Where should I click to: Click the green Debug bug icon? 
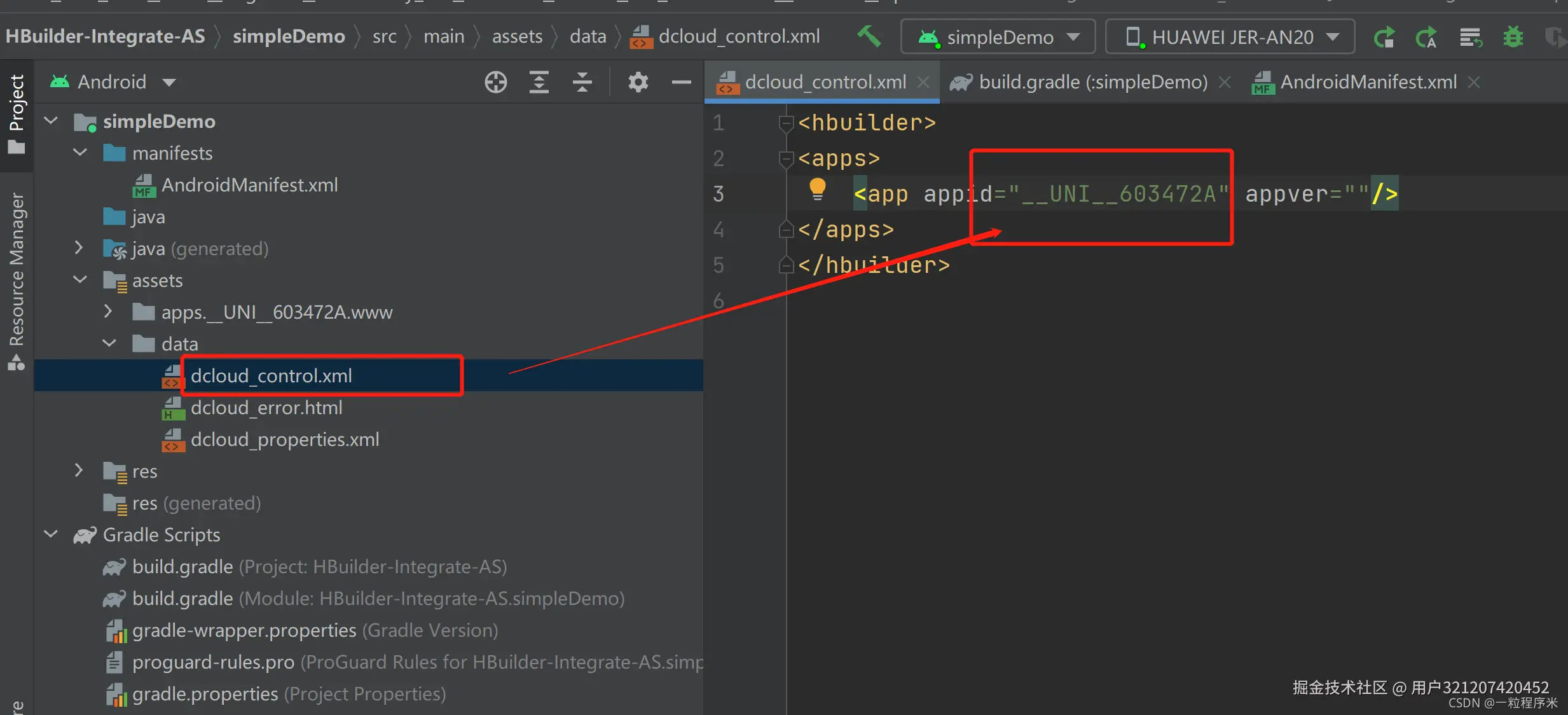1513,37
